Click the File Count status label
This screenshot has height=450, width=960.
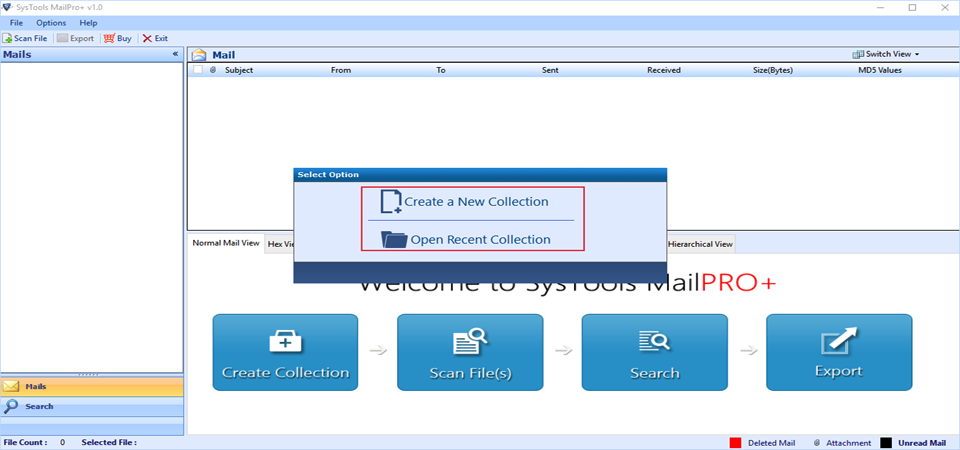click(x=26, y=442)
